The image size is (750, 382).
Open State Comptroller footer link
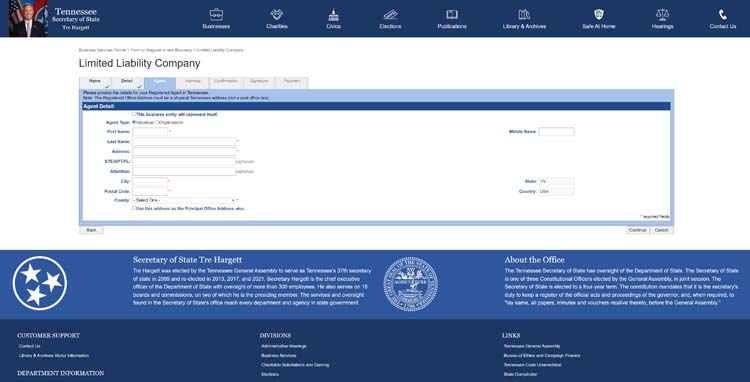click(520, 374)
